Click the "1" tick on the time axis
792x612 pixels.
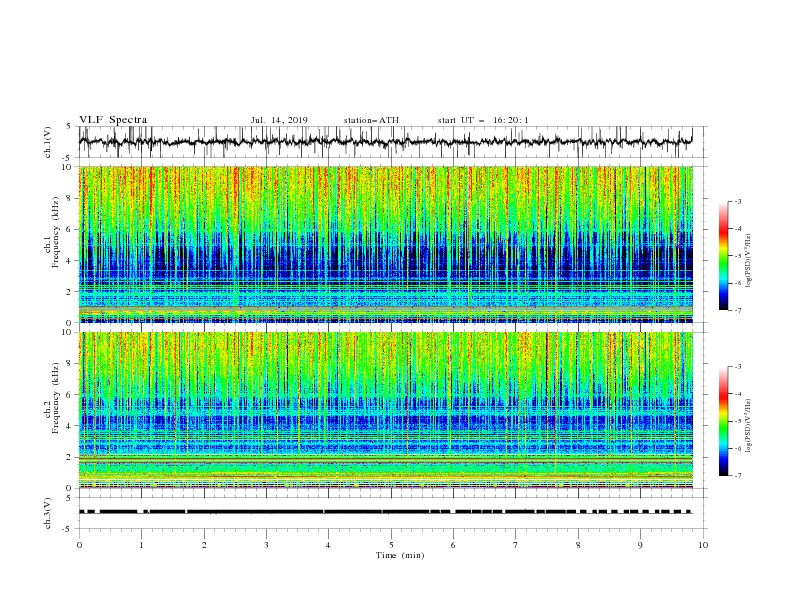point(141,545)
